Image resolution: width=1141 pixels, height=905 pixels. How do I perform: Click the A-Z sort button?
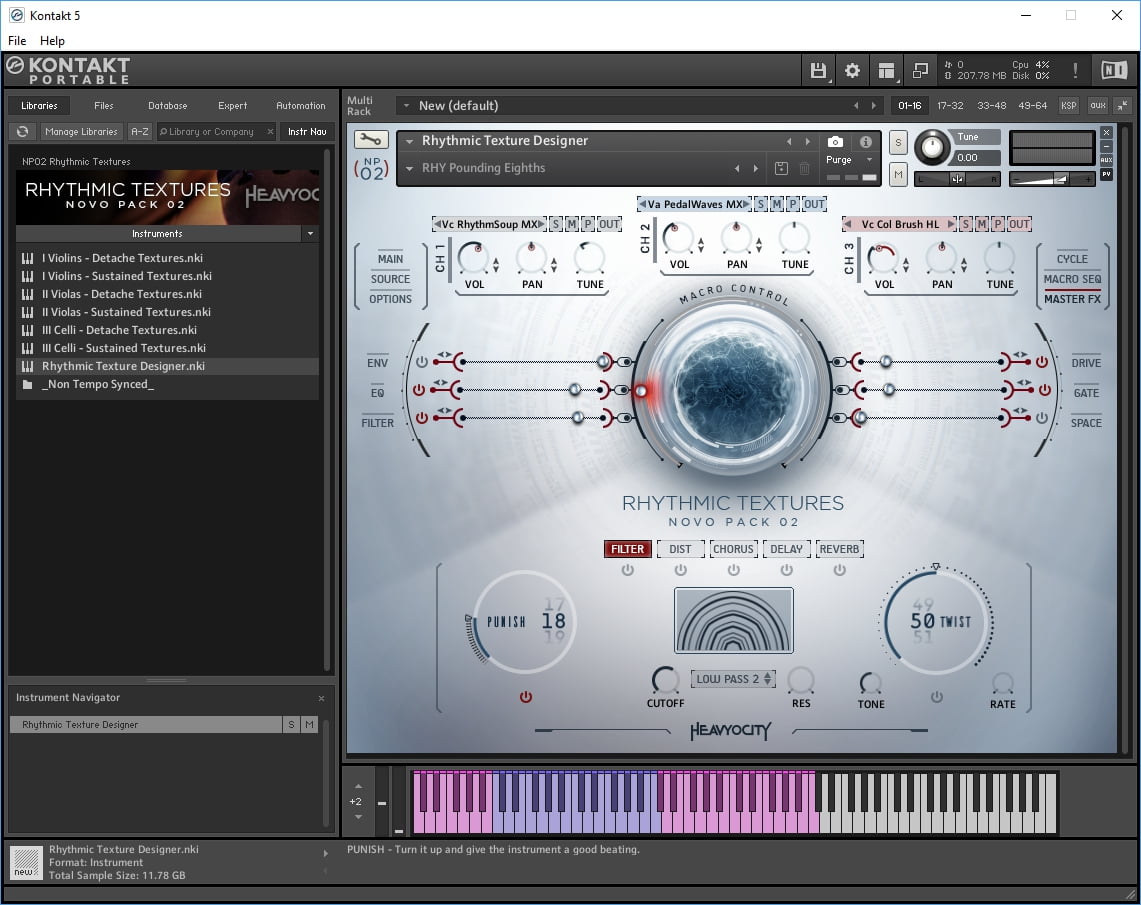coord(140,132)
